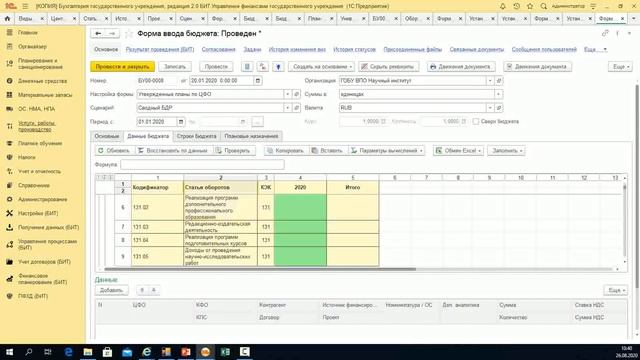Switch to Плановые назначения tab
This screenshot has width=640, height=360.
(x=251, y=136)
